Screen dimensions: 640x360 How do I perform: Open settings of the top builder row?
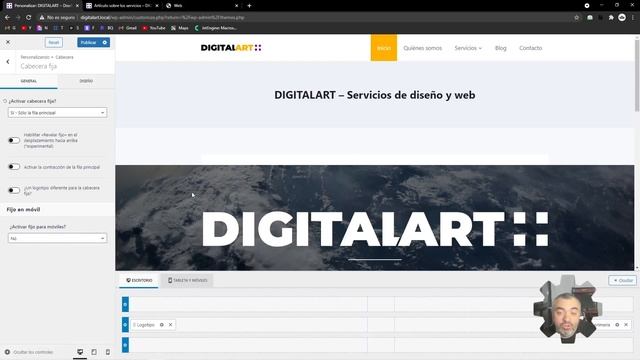(x=125, y=304)
